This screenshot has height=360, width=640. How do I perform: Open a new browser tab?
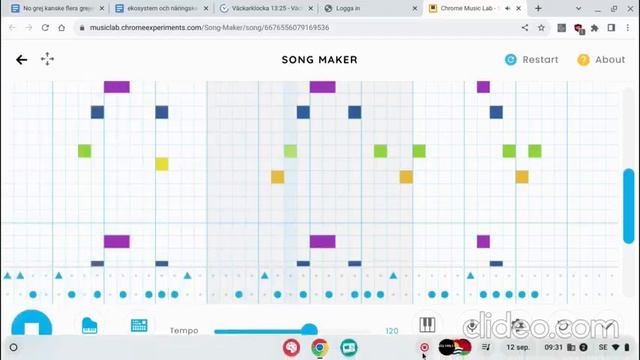[x=538, y=8]
